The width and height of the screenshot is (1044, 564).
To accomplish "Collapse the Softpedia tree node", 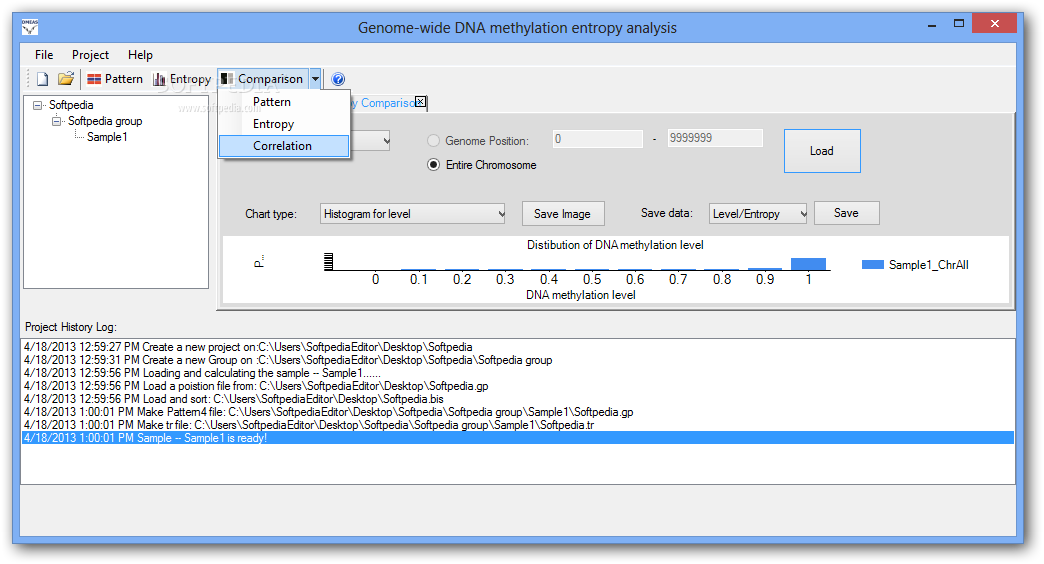I will [37, 105].
